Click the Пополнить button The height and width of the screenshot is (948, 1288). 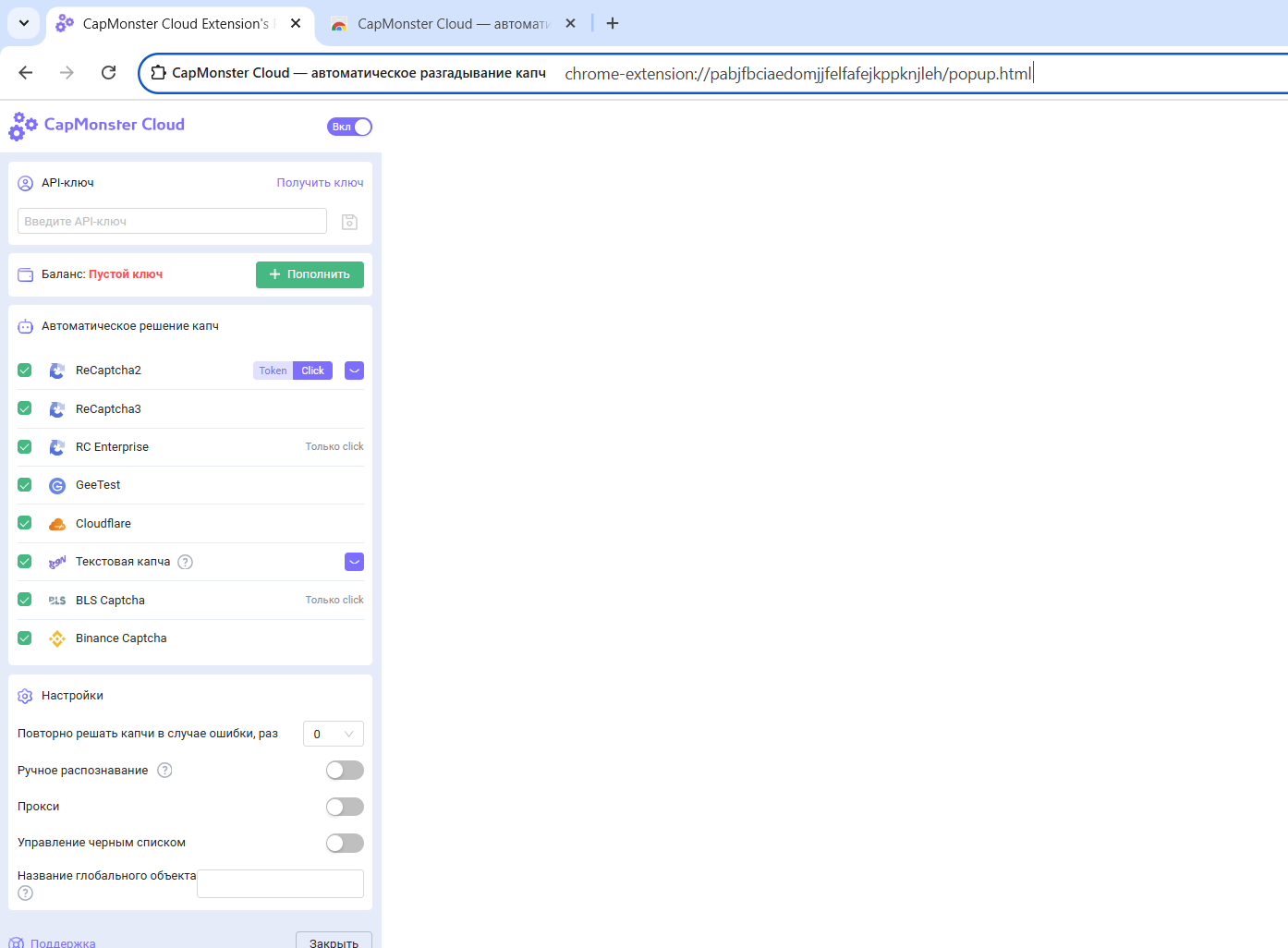point(310,274)
